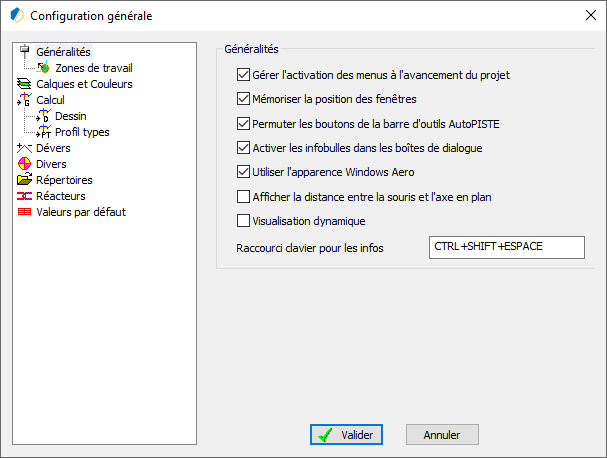Select the Calcul tree node
This screenshot has width=607, height=458.
pyautogui.click(x=50, y=100)
